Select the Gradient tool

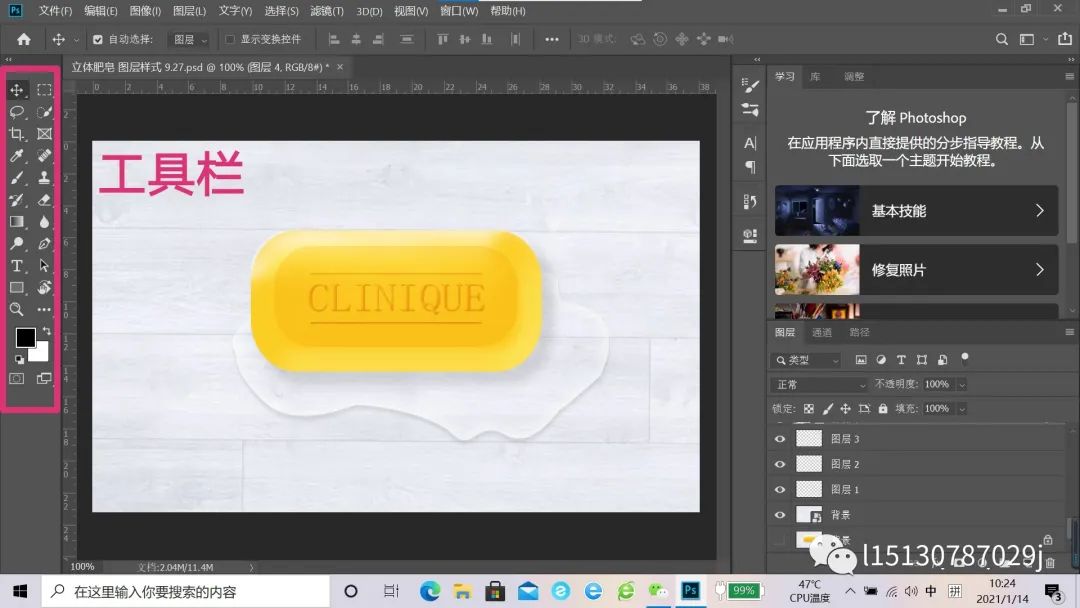point(17,222)
